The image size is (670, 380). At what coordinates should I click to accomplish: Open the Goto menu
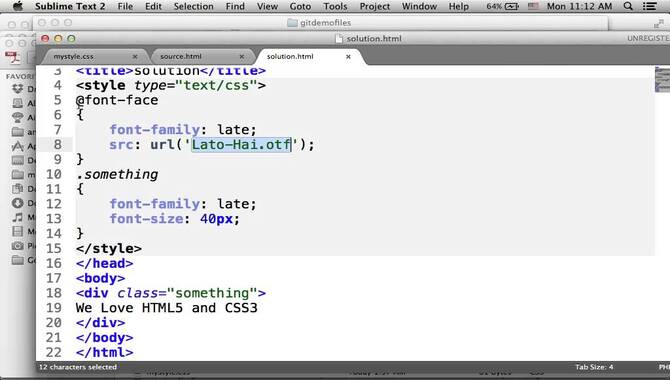pyautogui.click(x=300, y=6)
